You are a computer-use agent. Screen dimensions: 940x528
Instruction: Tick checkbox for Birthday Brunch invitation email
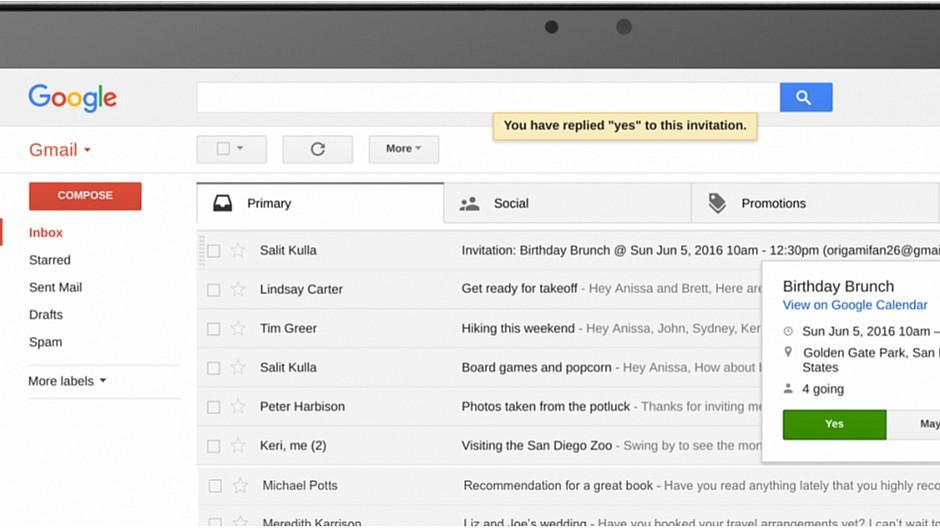(213, 251)
